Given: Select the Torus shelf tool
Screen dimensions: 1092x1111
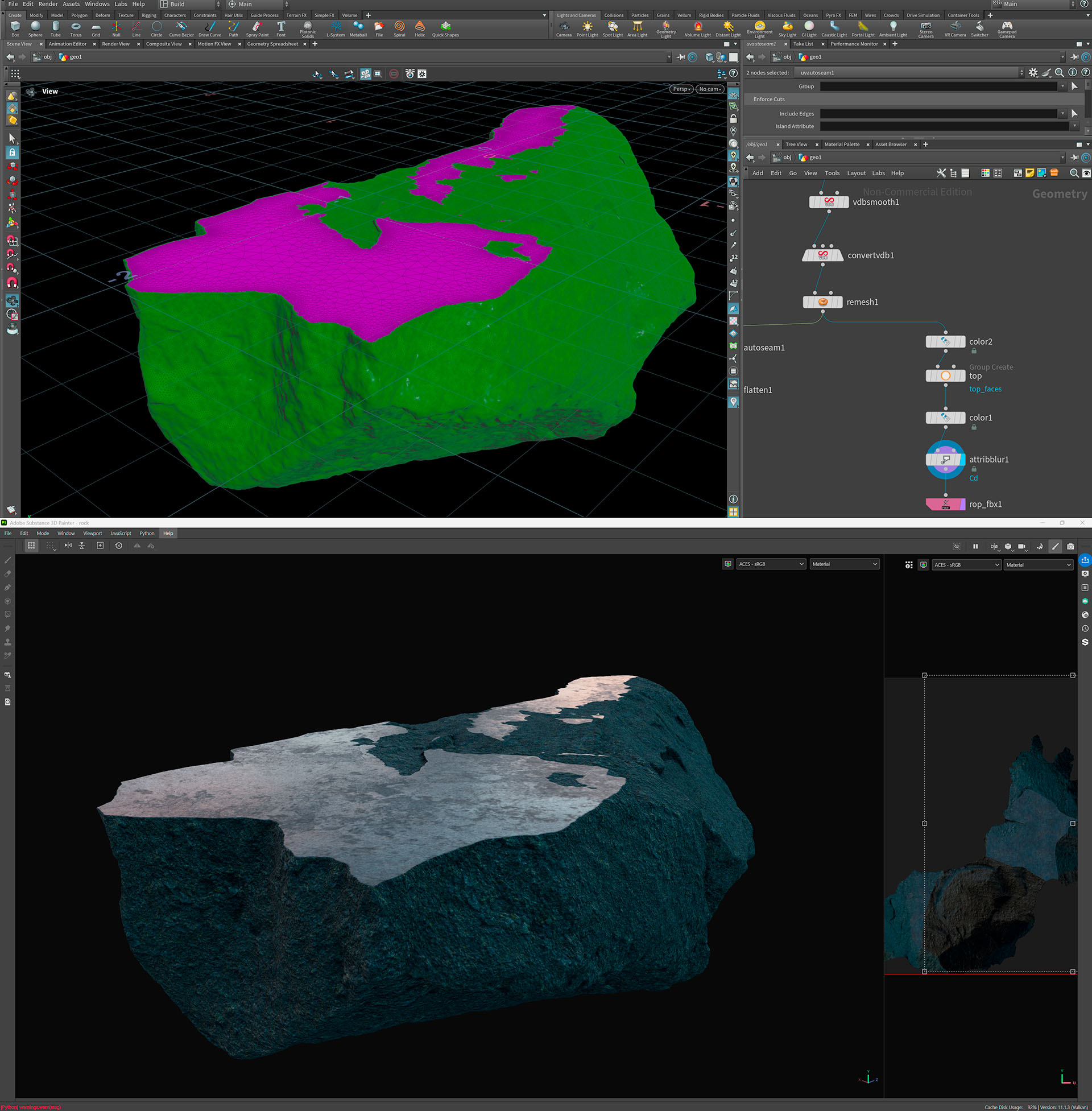Looking at the screenshot, I should click(76, 28).
